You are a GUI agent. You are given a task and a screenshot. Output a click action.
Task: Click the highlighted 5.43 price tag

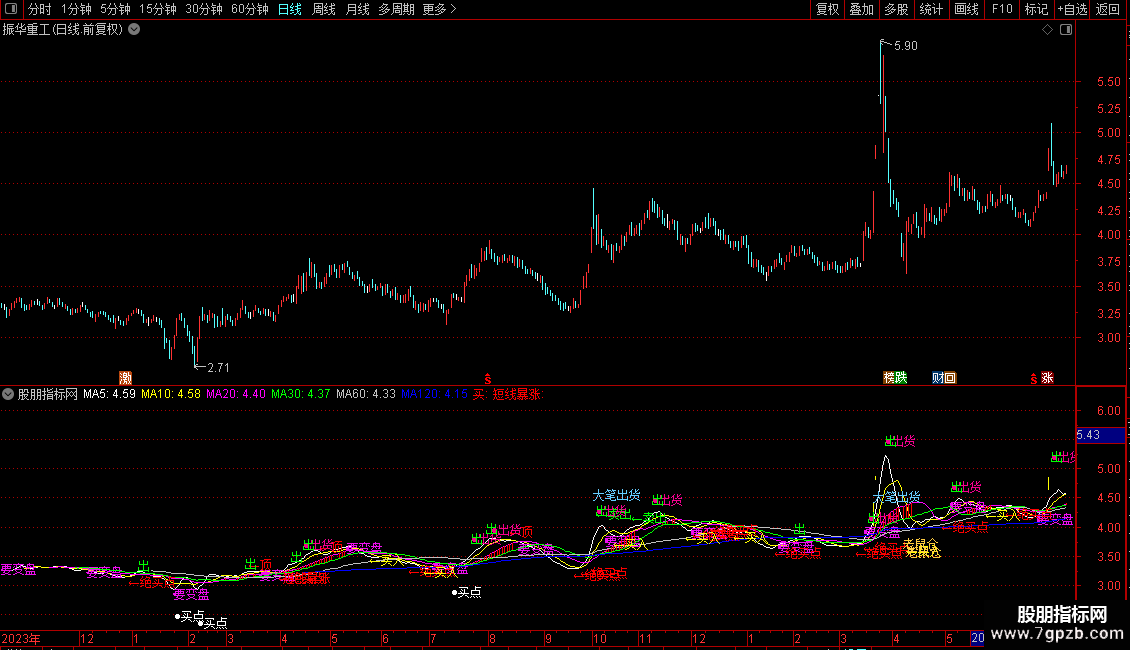tap(1100, 435)
